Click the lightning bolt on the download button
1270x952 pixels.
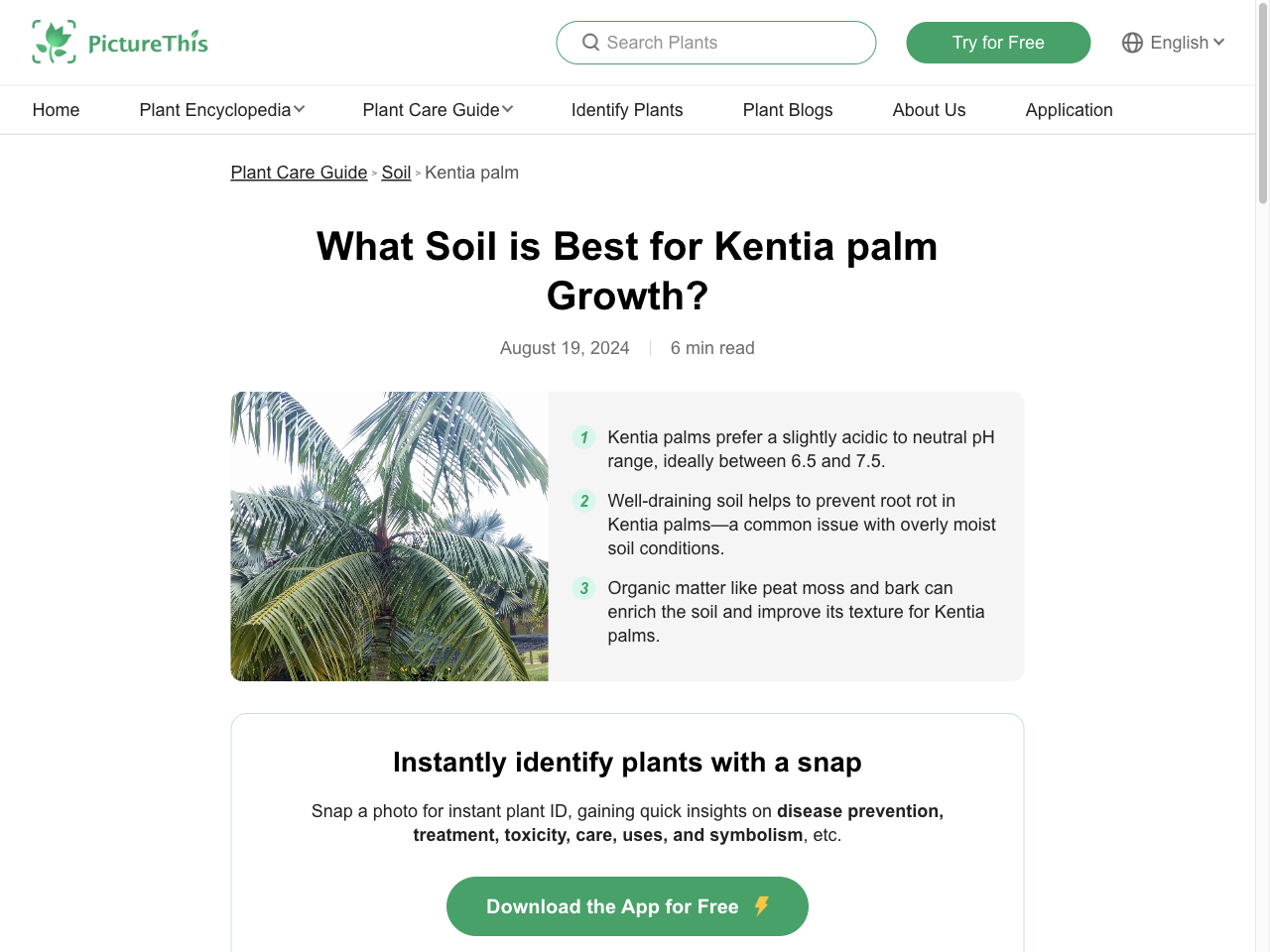pos(763,905)
